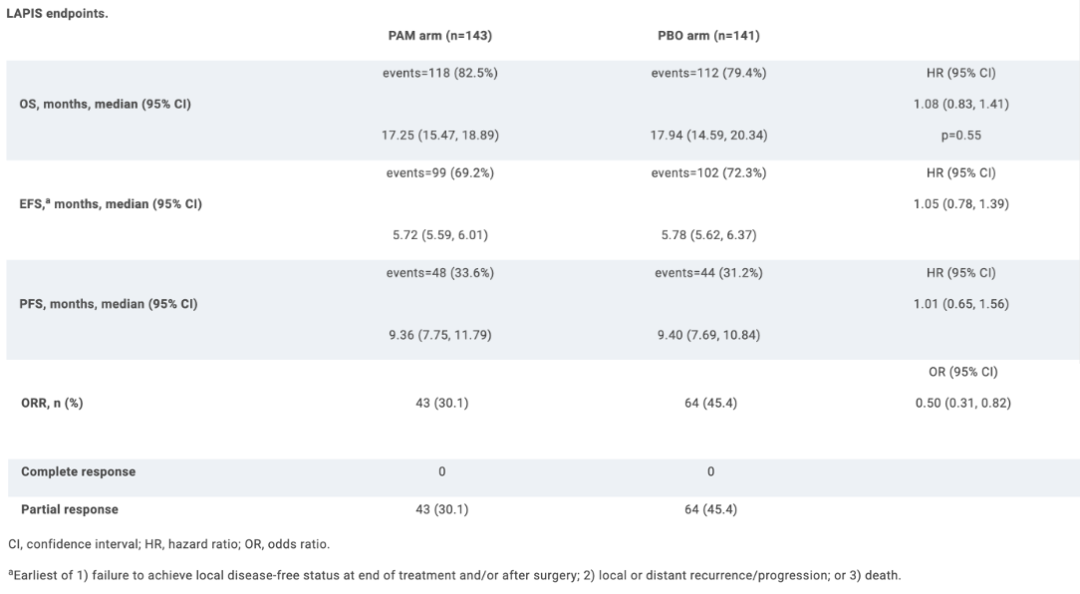Click the EFS definition footnote text
Image resolution: width=1080 pixels, height=594 pixels.
coord(455,575)
